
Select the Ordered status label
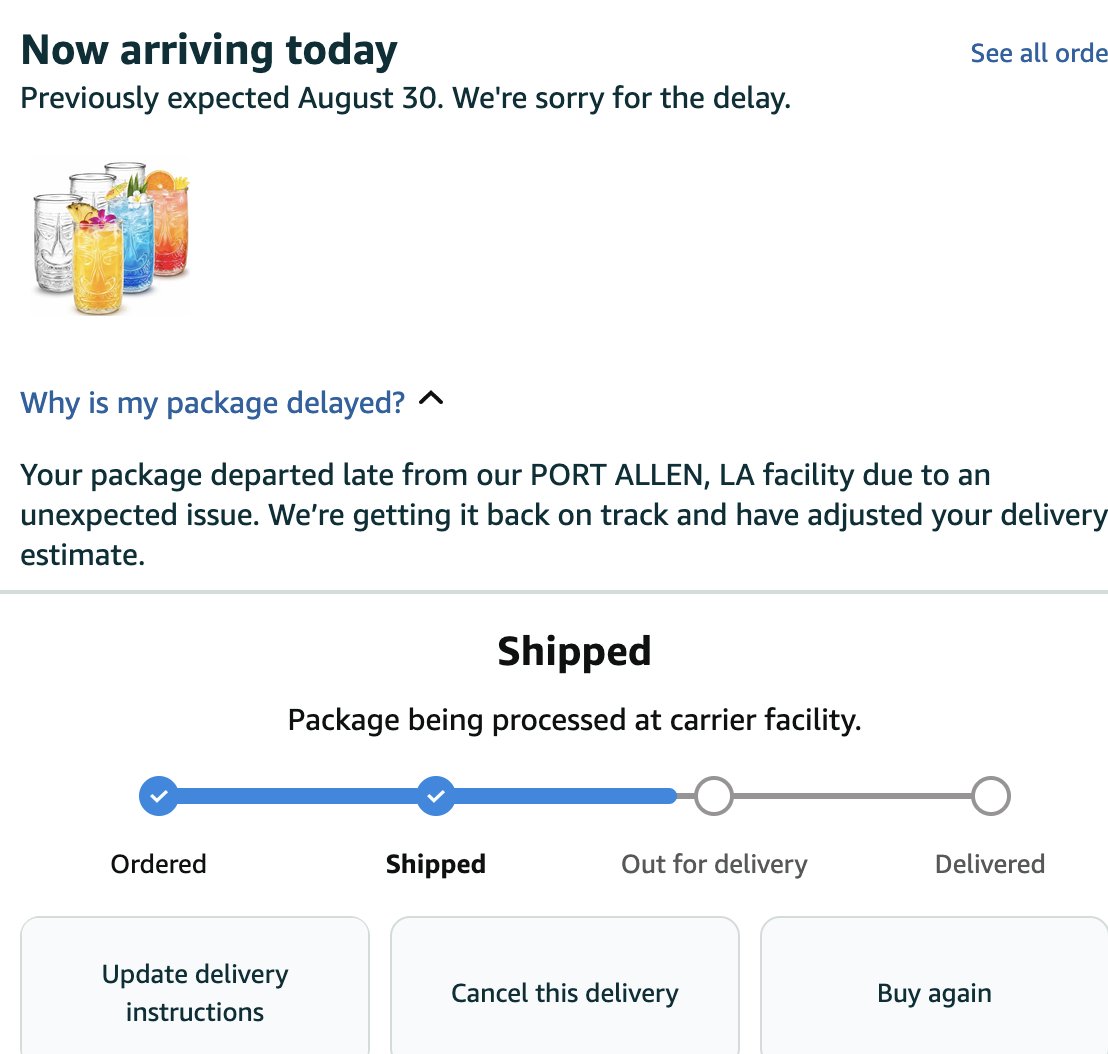coord(158,864)
